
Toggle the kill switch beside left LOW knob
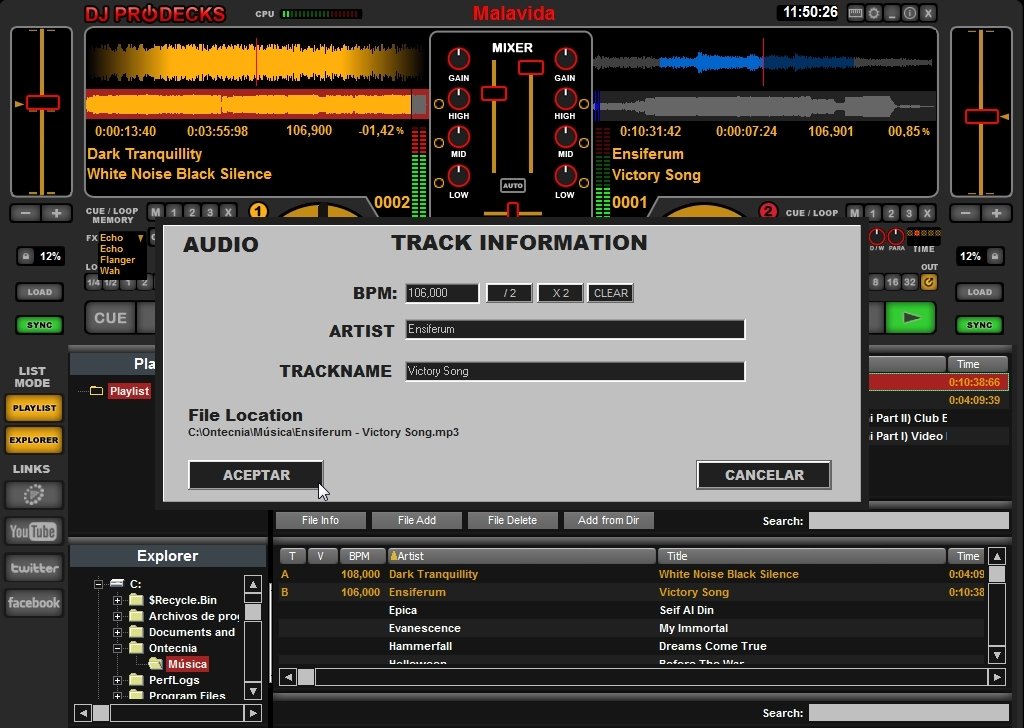pos(439,183)
